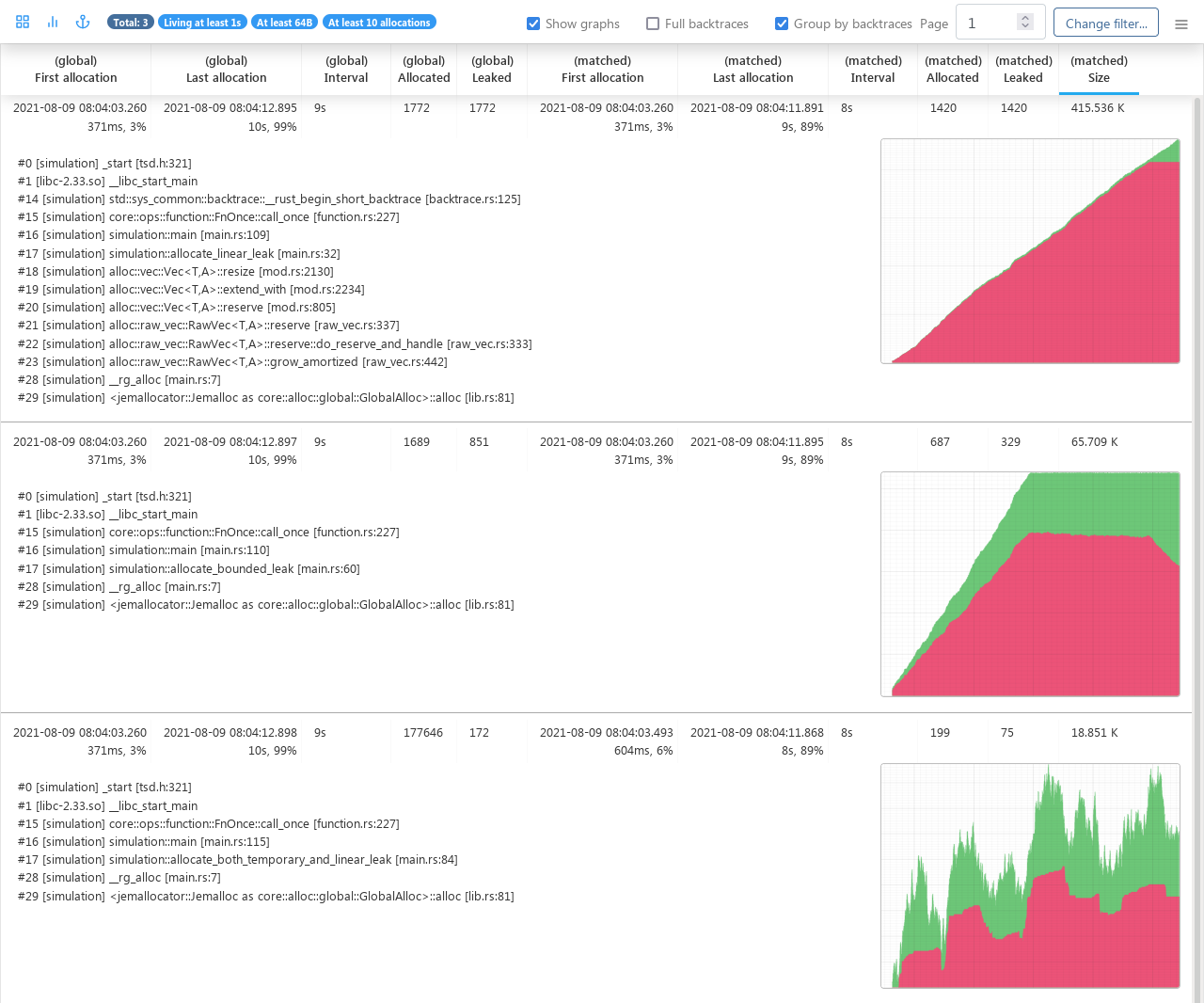Screen dimensions: 1204x1003
Task: Toggle Group by backtraces checkbox
Action: (x=782, y=24)
